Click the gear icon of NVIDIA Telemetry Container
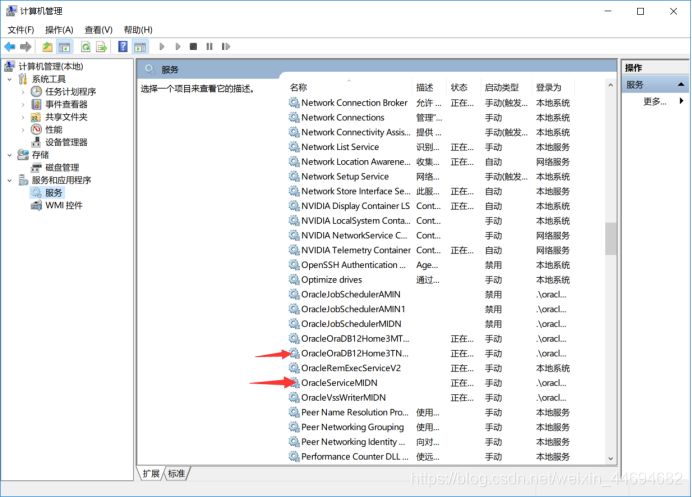The height and width of the screenshot is (497, 692). pyautogui.click(x=294, y=250)
